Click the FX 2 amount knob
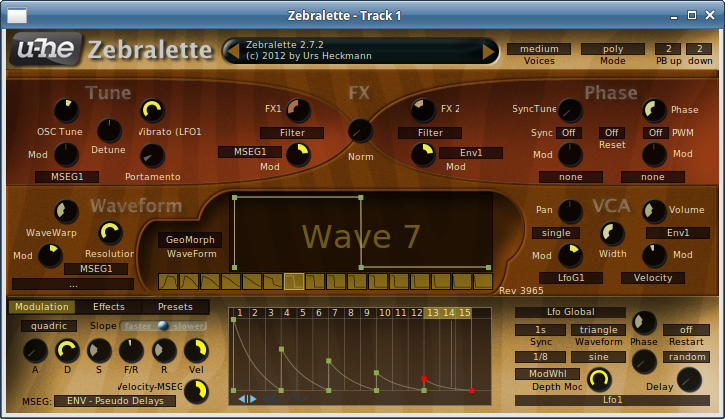725x419 pixels. tap(423, 111)
